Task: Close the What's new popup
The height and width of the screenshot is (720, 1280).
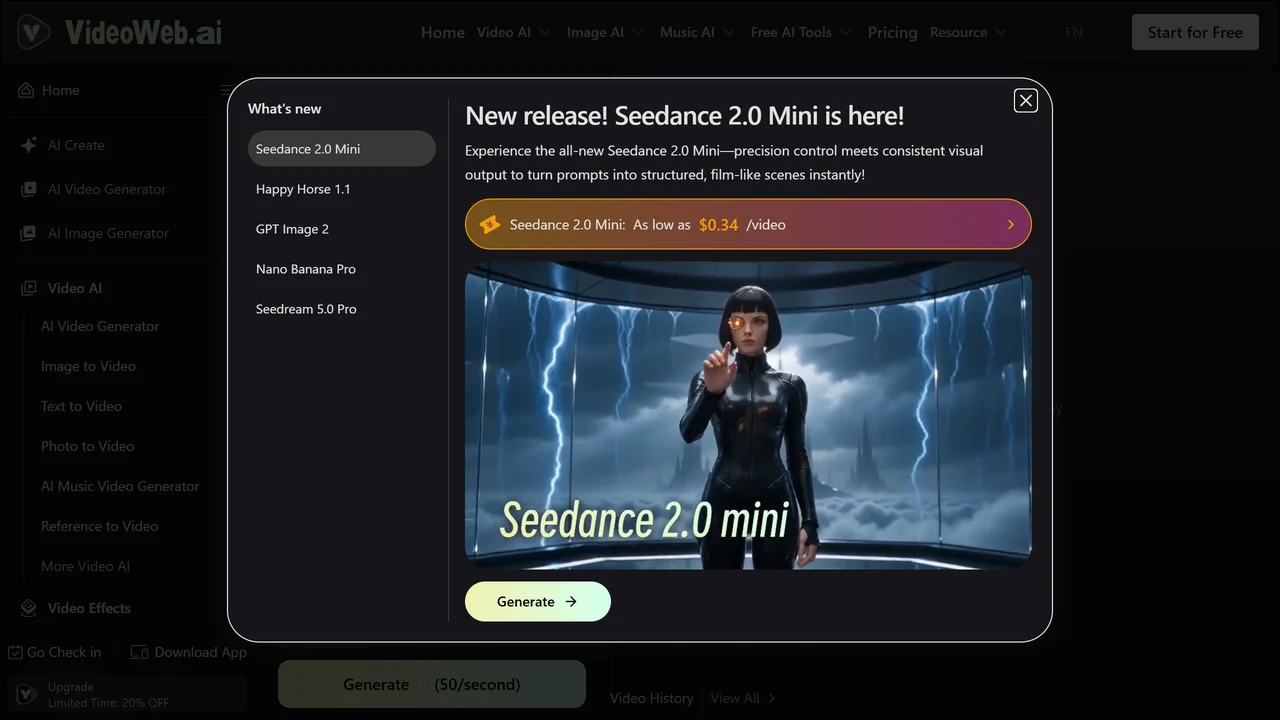Action: (1025, 100)
